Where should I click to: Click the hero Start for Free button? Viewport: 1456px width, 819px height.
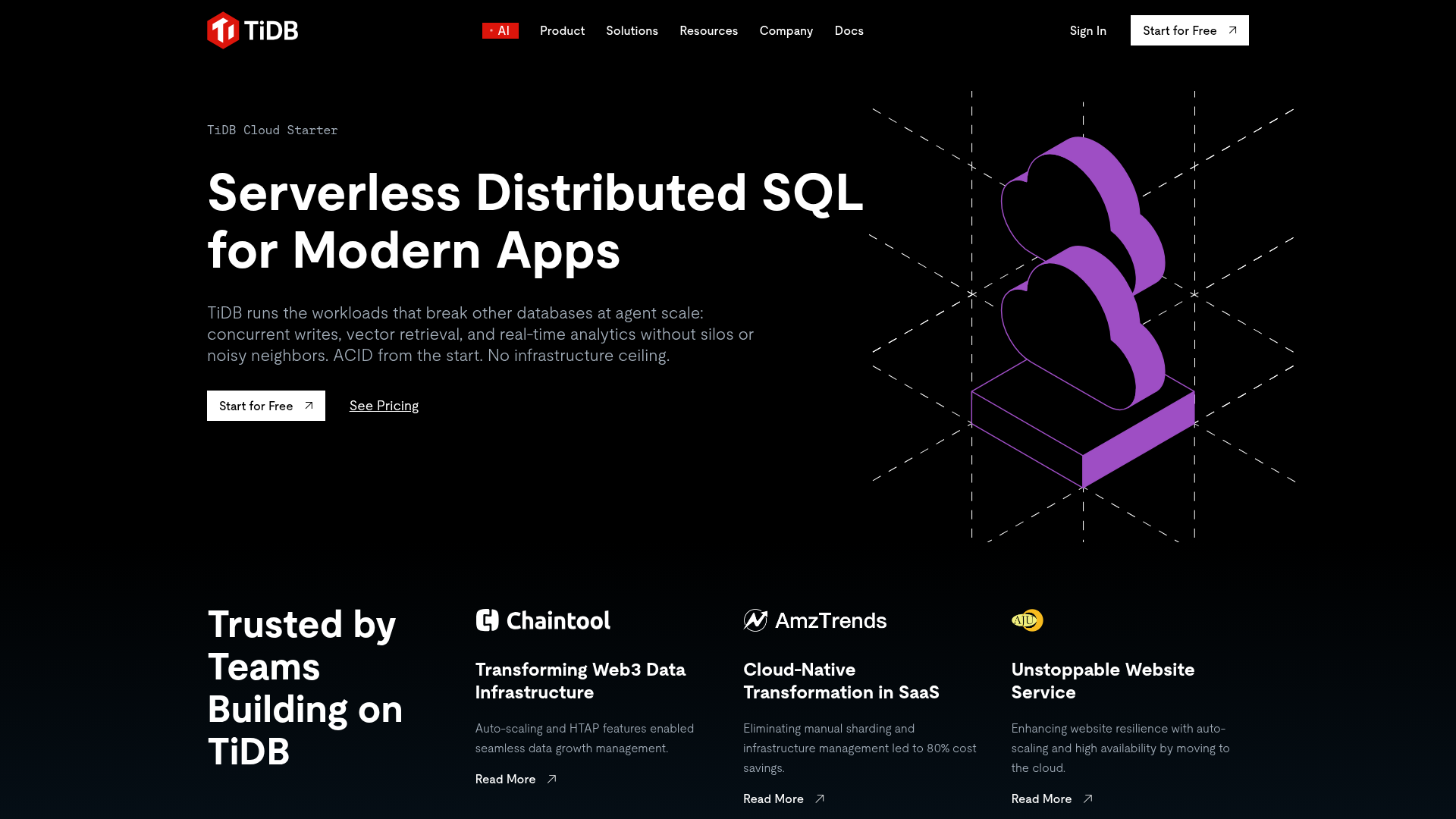[266, 406]
